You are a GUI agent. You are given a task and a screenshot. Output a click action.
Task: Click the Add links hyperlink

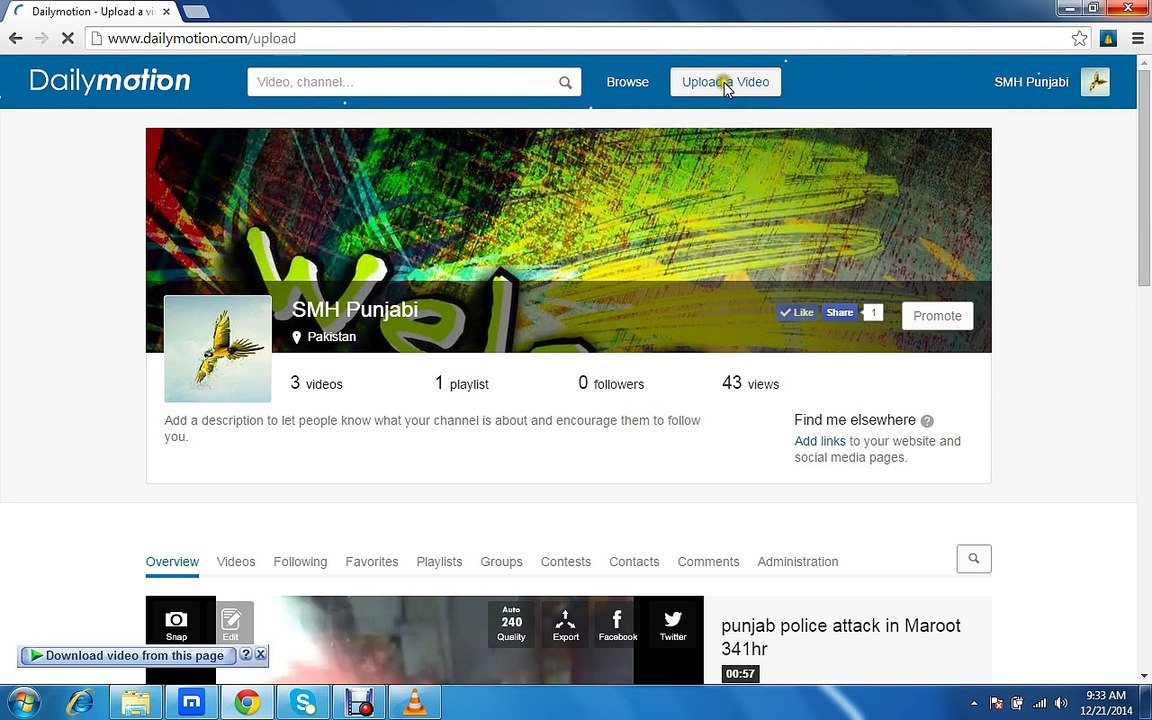tap(819, 441)
